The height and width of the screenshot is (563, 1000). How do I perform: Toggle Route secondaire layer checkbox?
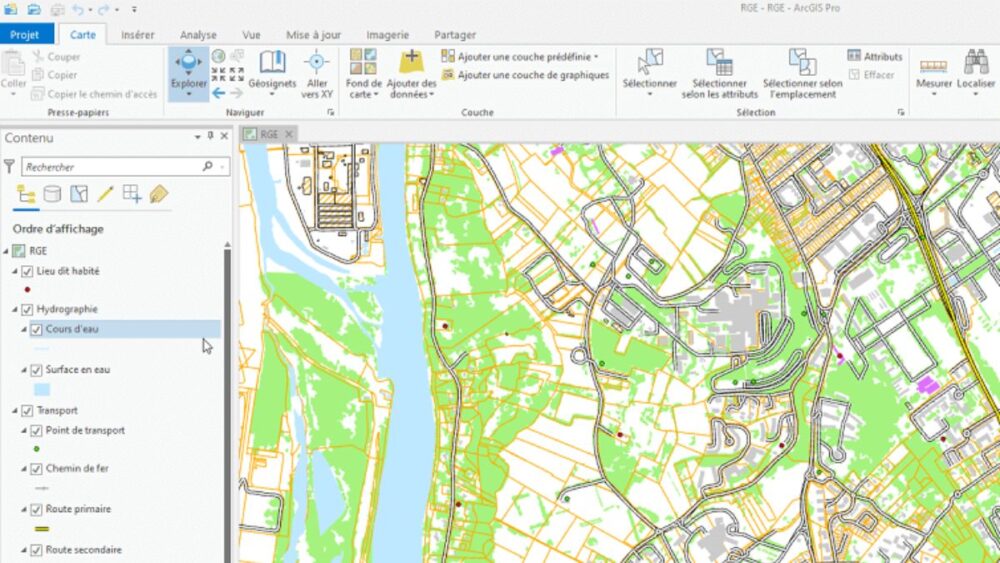click(x=36, y=550)
